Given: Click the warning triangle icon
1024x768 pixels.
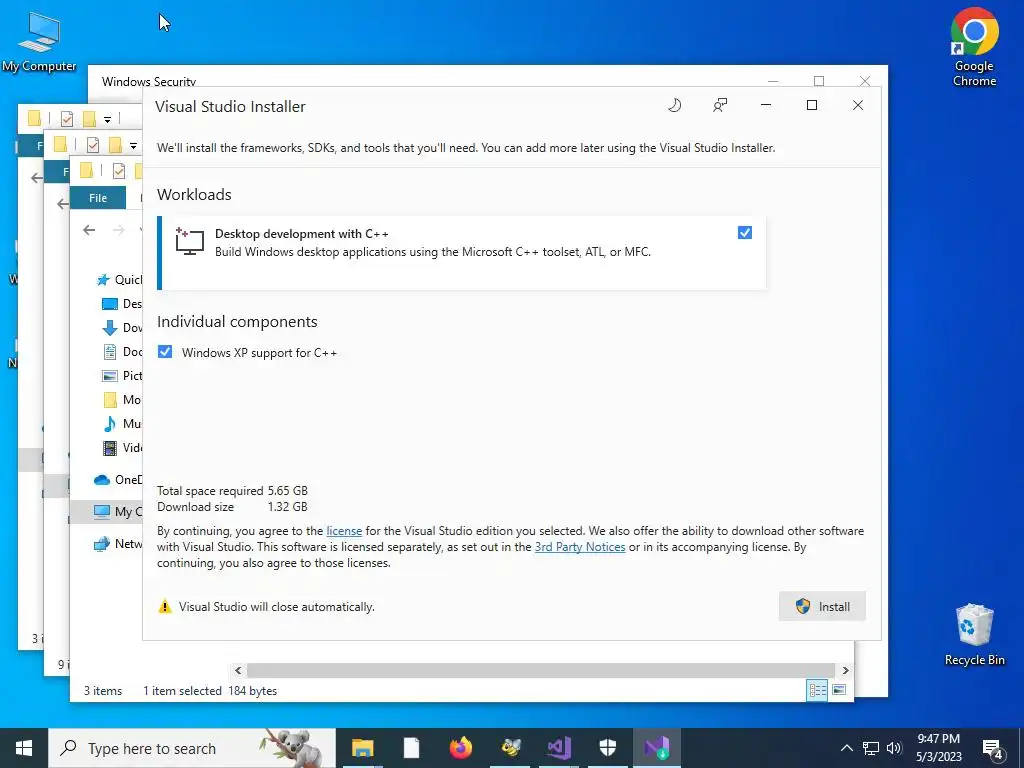Looking at the screenshot, I should (165, 607).
